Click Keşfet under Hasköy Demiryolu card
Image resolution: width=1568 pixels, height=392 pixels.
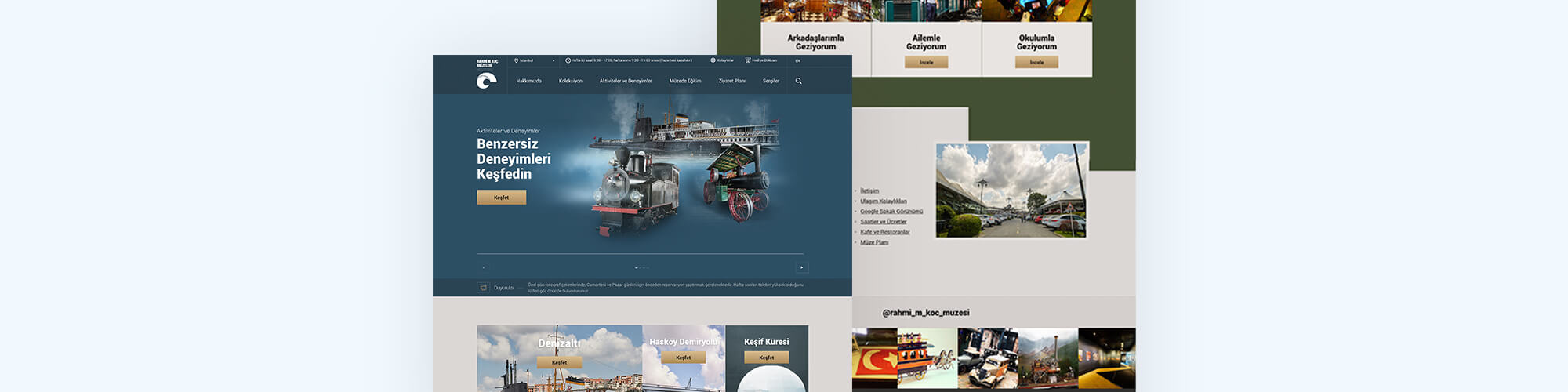[684, 358]
